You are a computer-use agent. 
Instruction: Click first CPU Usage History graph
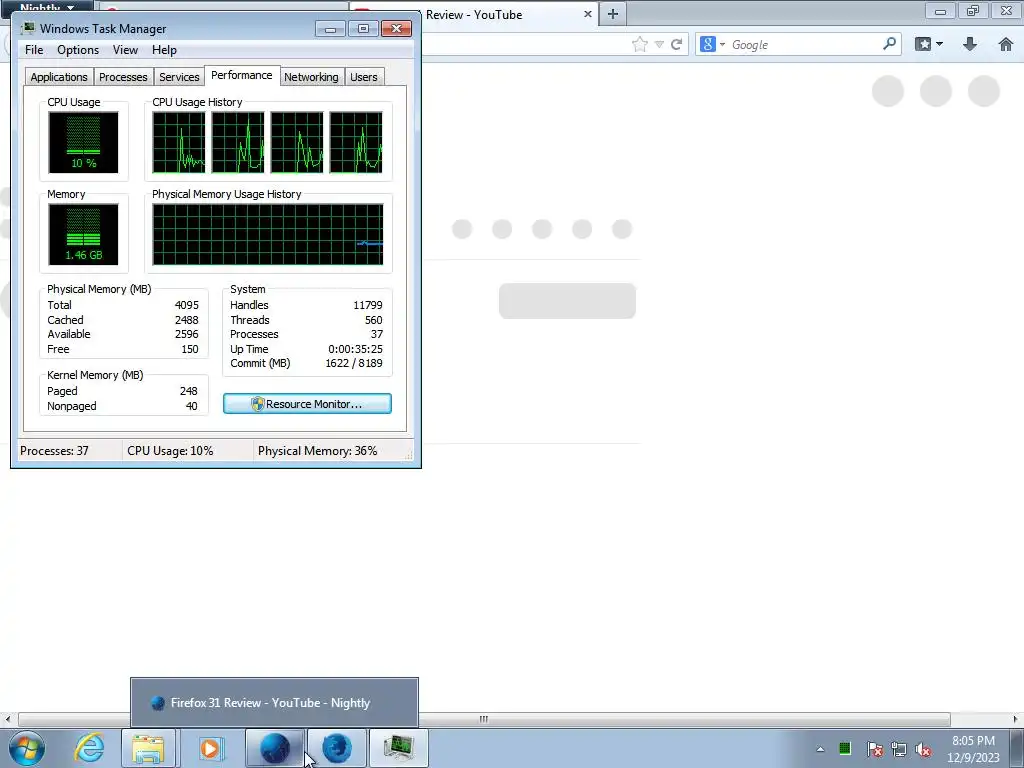point(179,142)
